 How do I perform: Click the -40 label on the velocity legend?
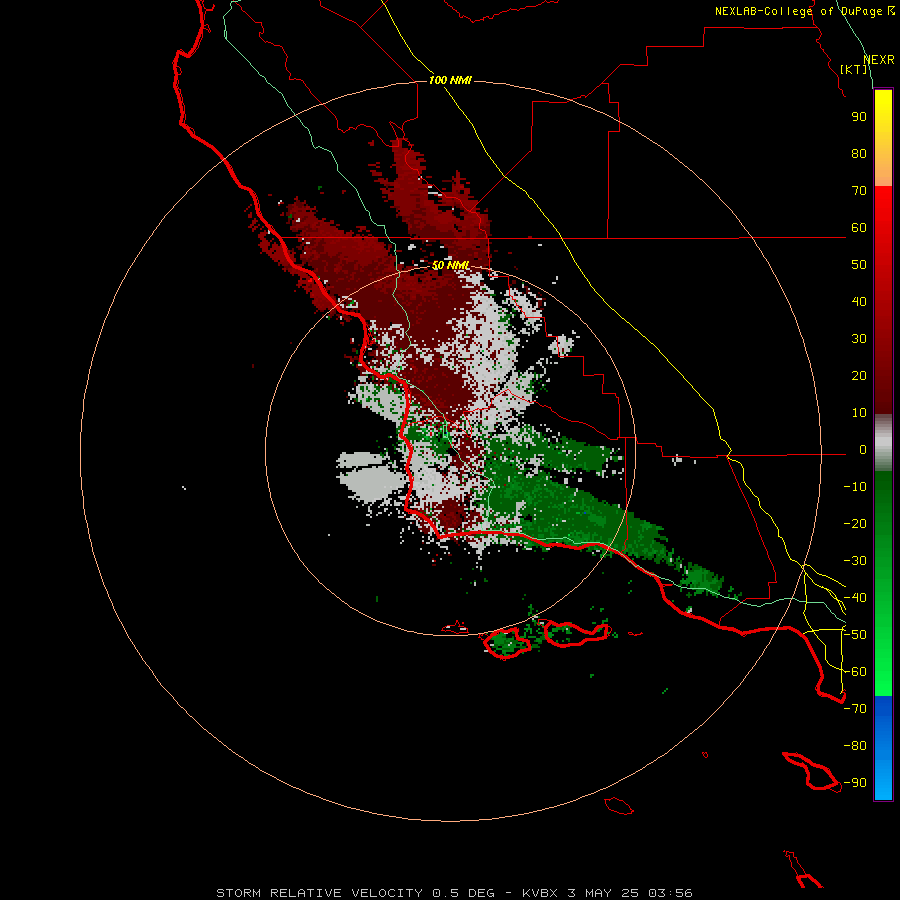tap(855, 598)
